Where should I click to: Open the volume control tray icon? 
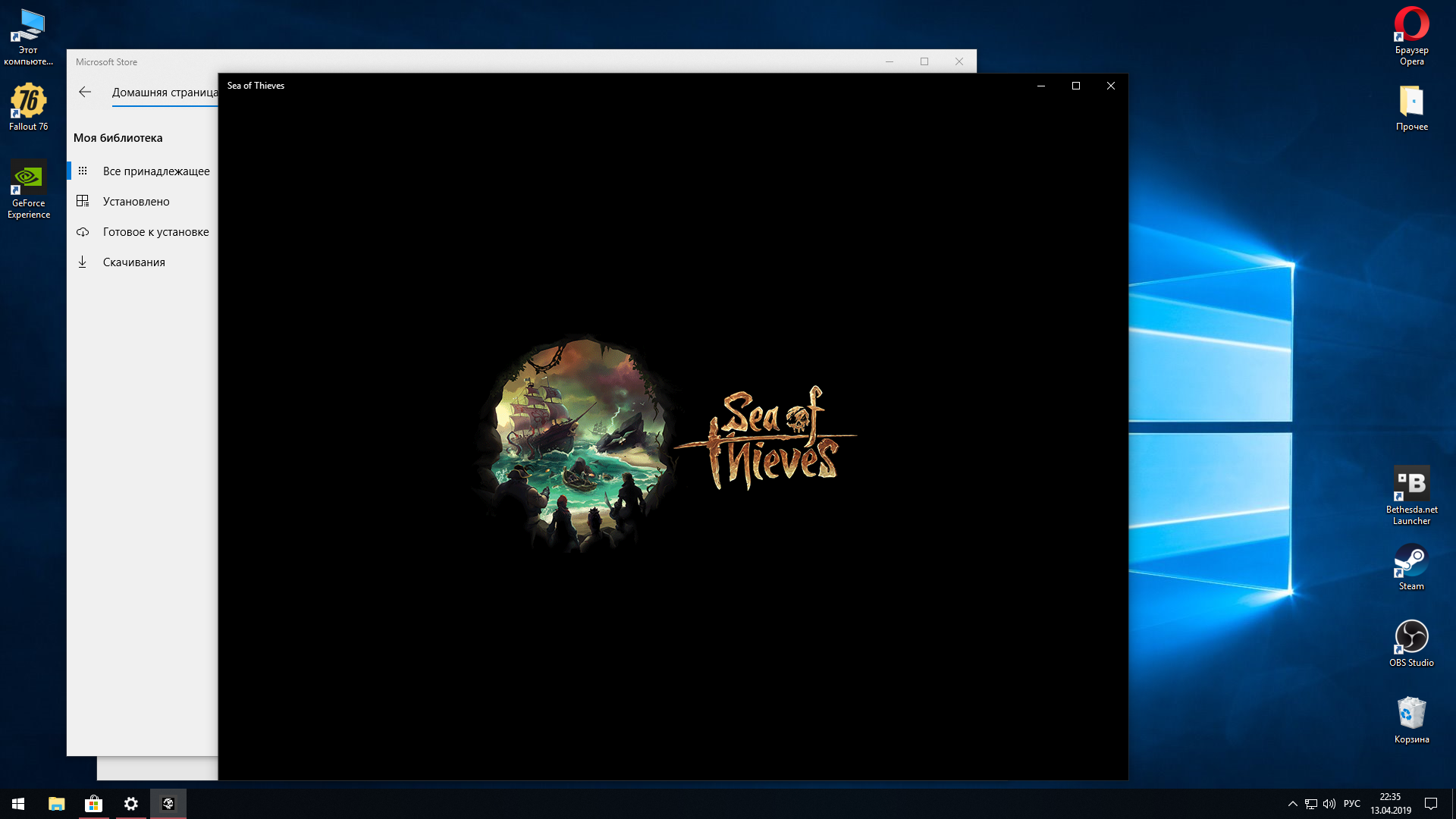tap(1329, 804)
